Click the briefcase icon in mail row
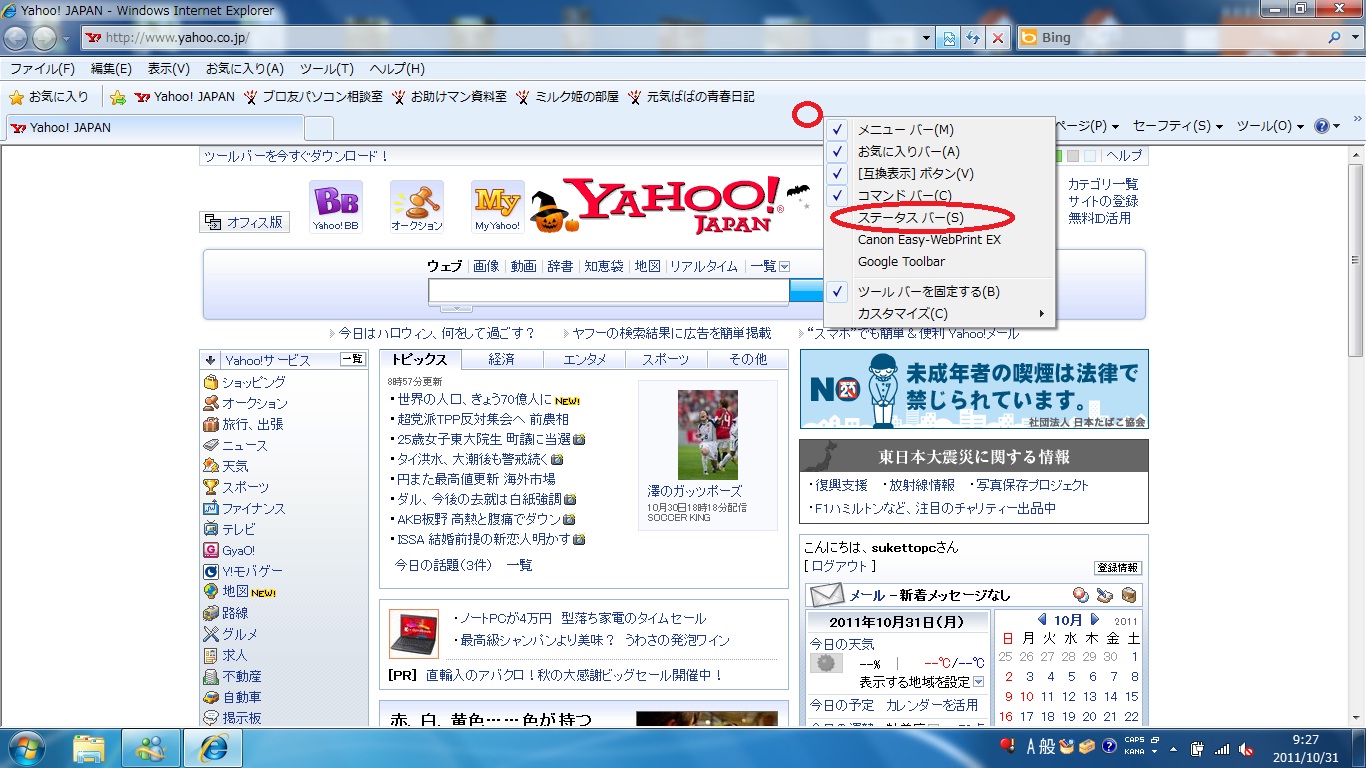This screenshot has width=1366, height=768. pos(1128,595)
